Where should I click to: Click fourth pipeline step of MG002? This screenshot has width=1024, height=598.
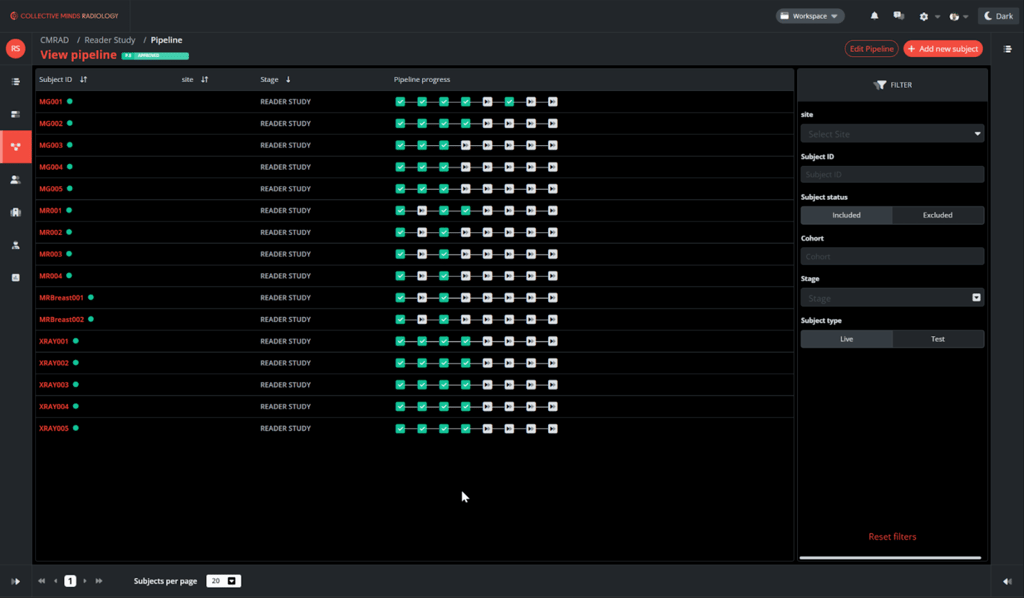tap(466, 123)
